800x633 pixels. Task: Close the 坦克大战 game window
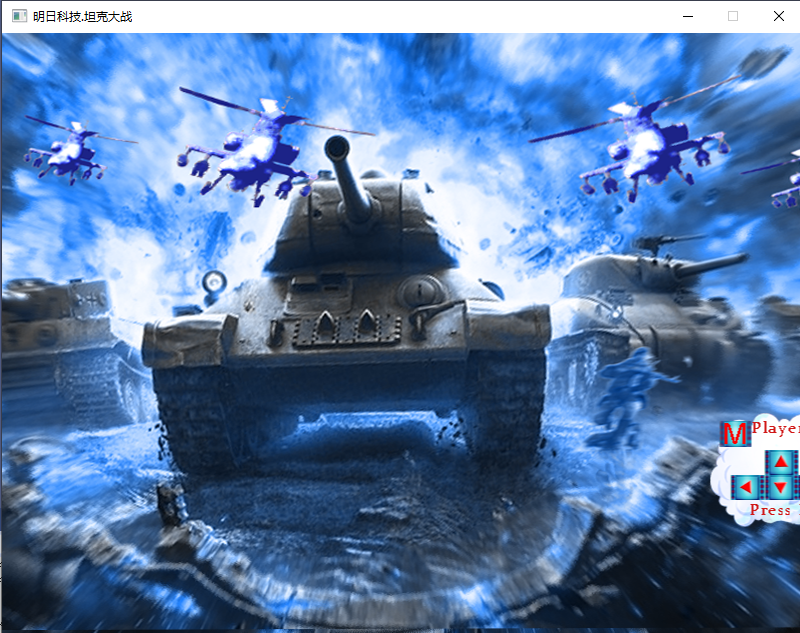(779, 16)
